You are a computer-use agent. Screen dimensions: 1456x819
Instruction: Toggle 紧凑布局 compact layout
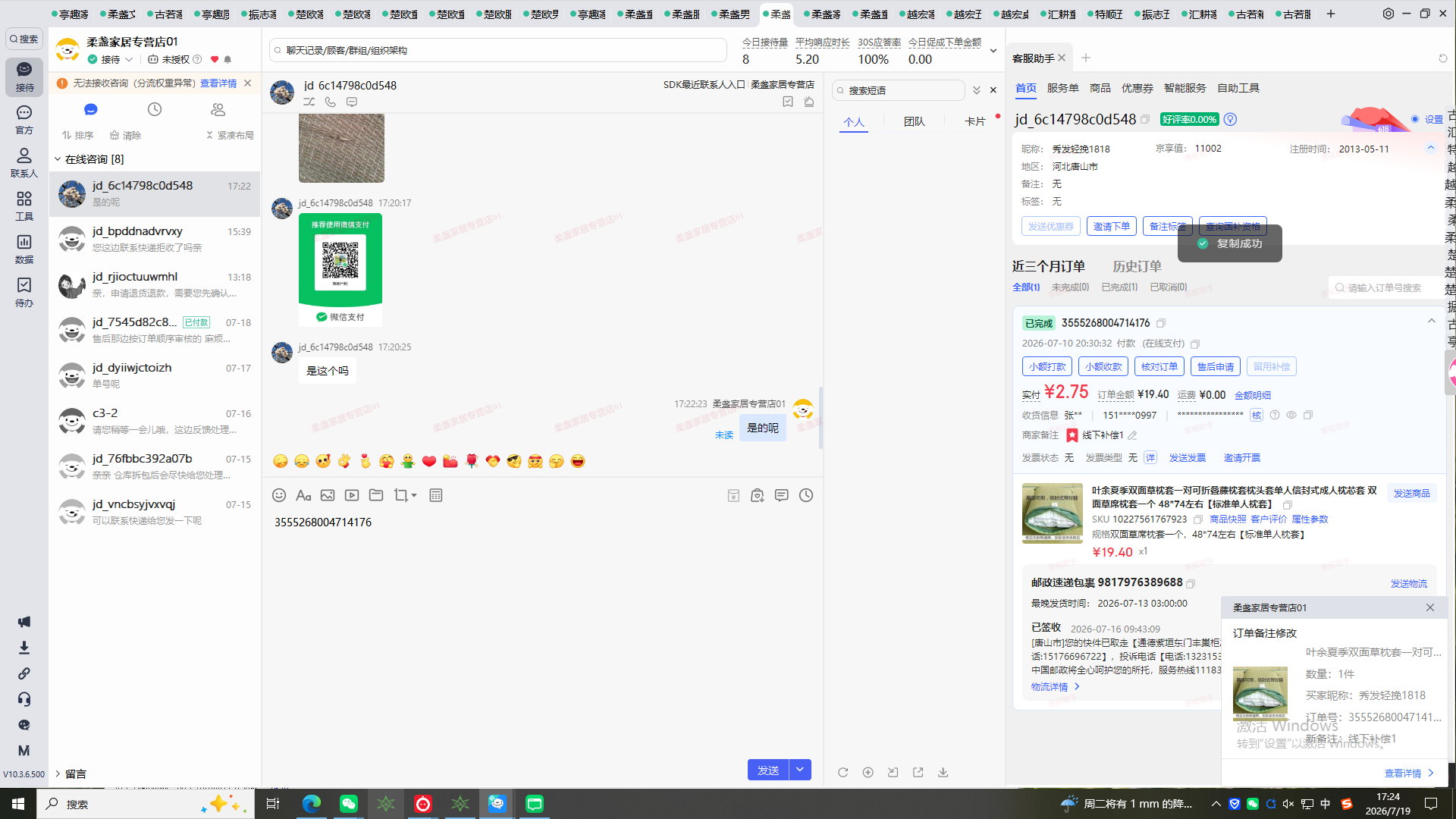tap(230, 135)
